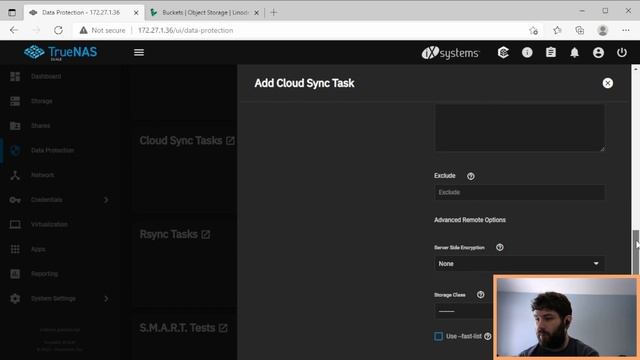Show help for Server Side Encryption
The height and width of the screenshot is (360, 640).
click(500, 247)
